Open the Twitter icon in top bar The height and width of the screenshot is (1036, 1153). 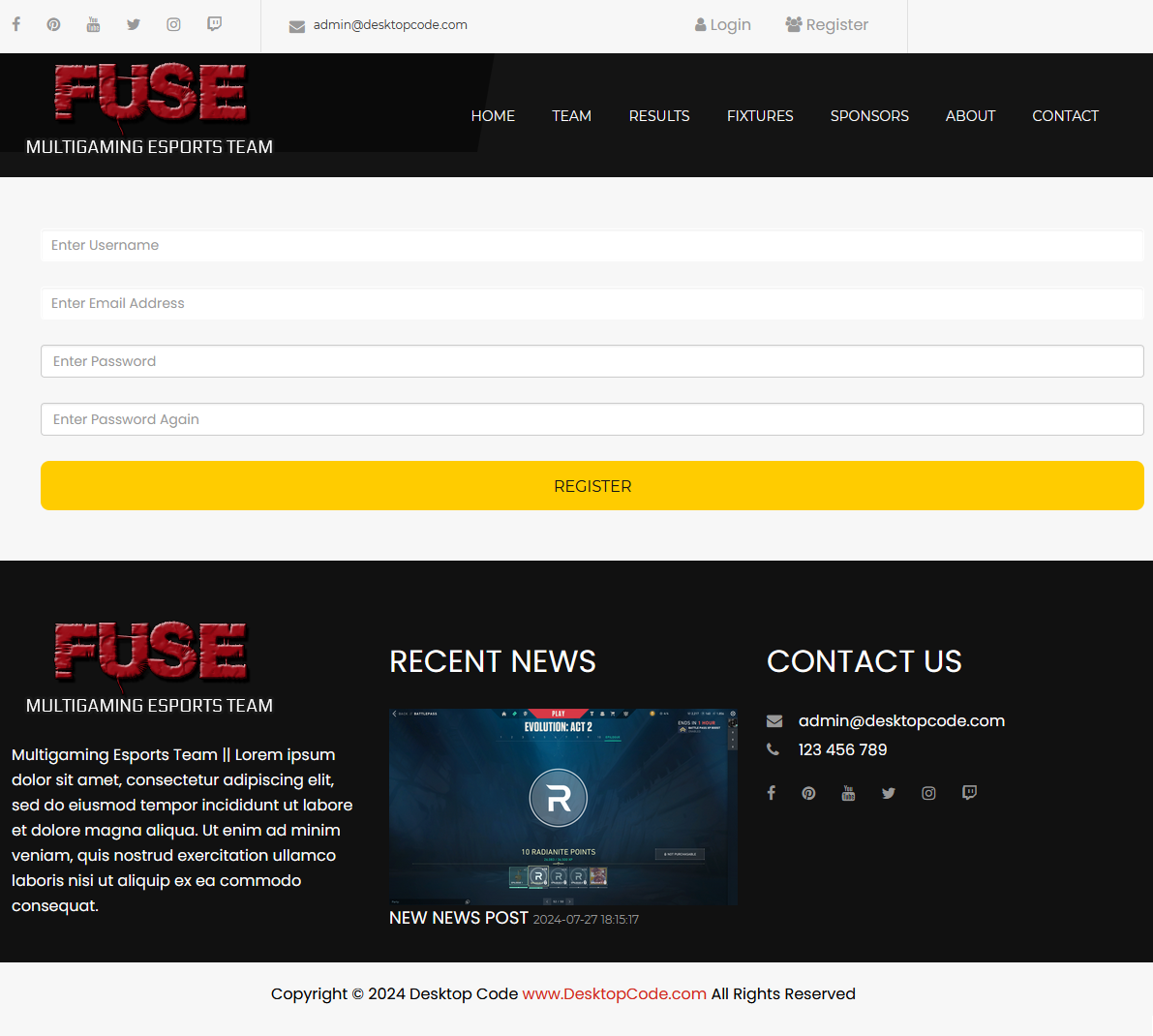134,24
